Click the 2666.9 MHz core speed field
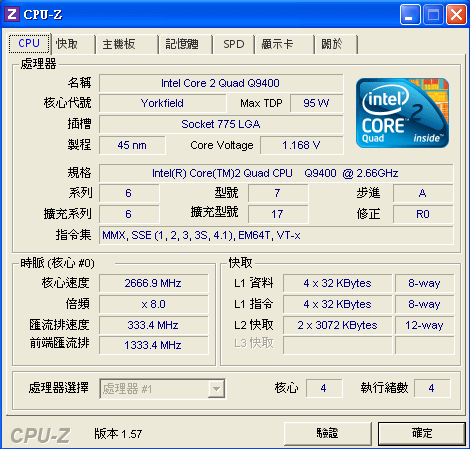Screen dimensions: 470x449 click(x=154, y=283)
